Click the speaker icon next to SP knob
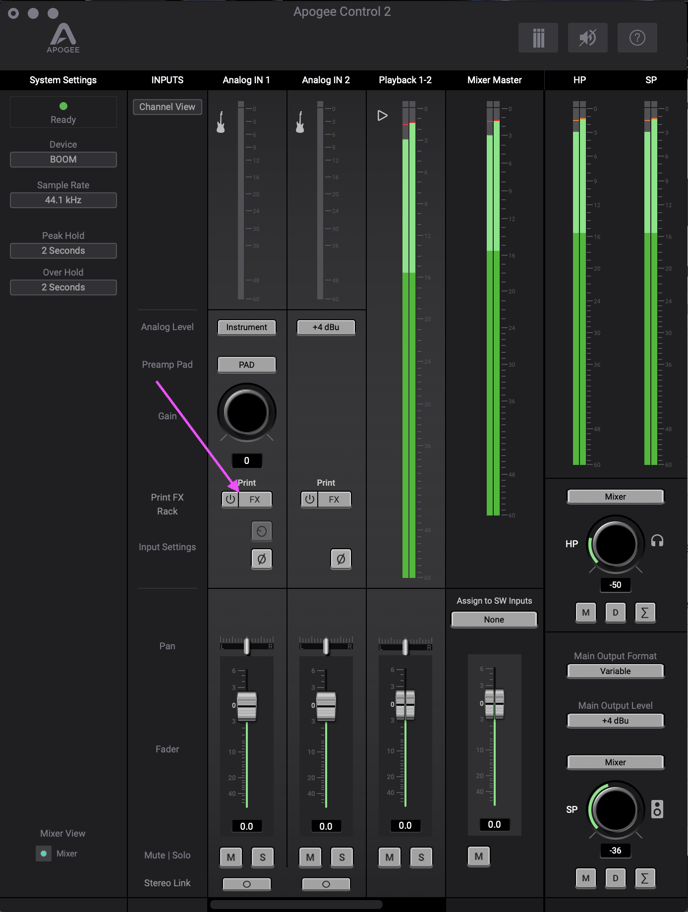This screenshot has height=912, width=688. click(657, 809)
